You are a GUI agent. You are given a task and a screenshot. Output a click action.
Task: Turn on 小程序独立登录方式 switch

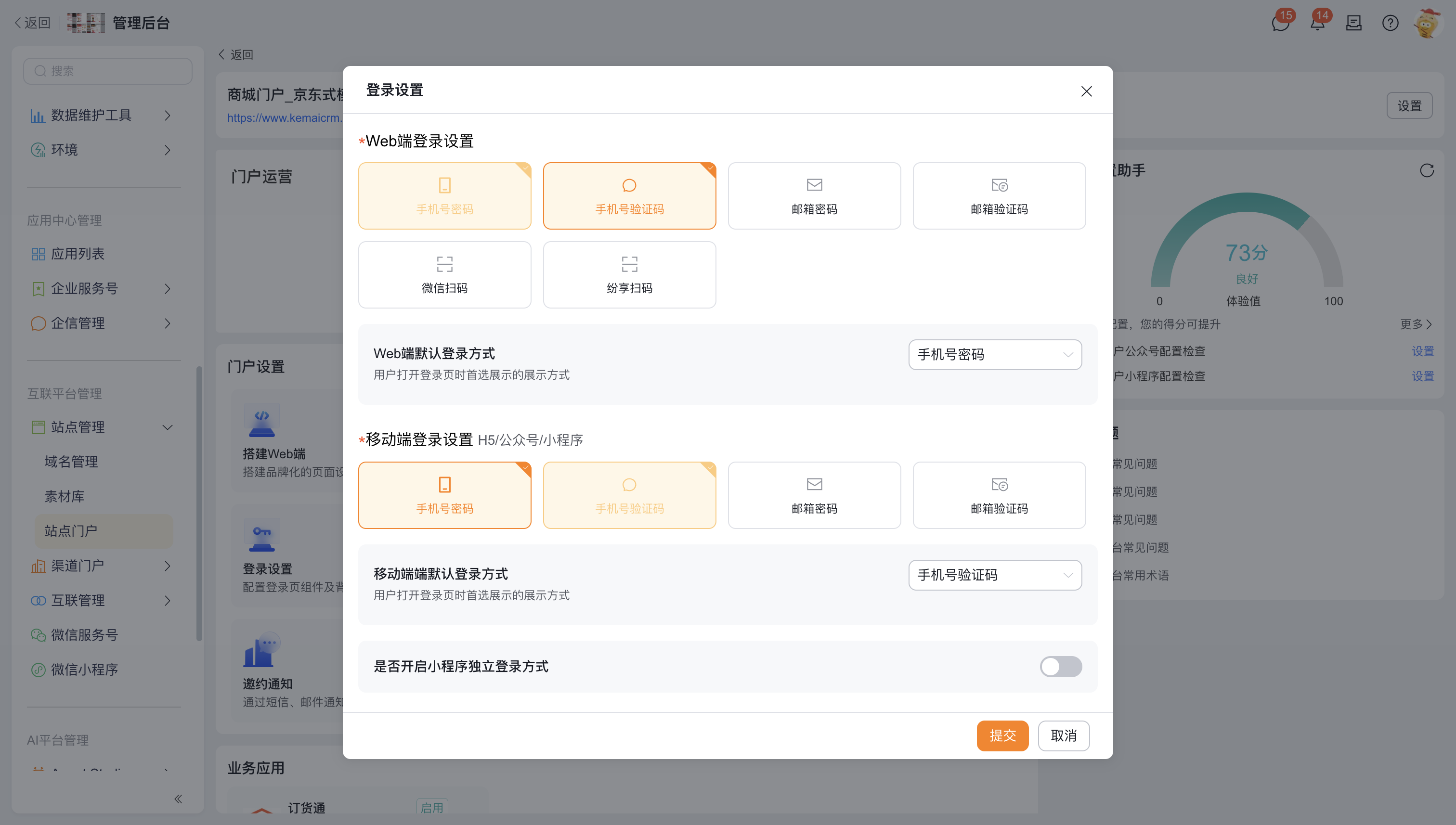pos(1060,667)
